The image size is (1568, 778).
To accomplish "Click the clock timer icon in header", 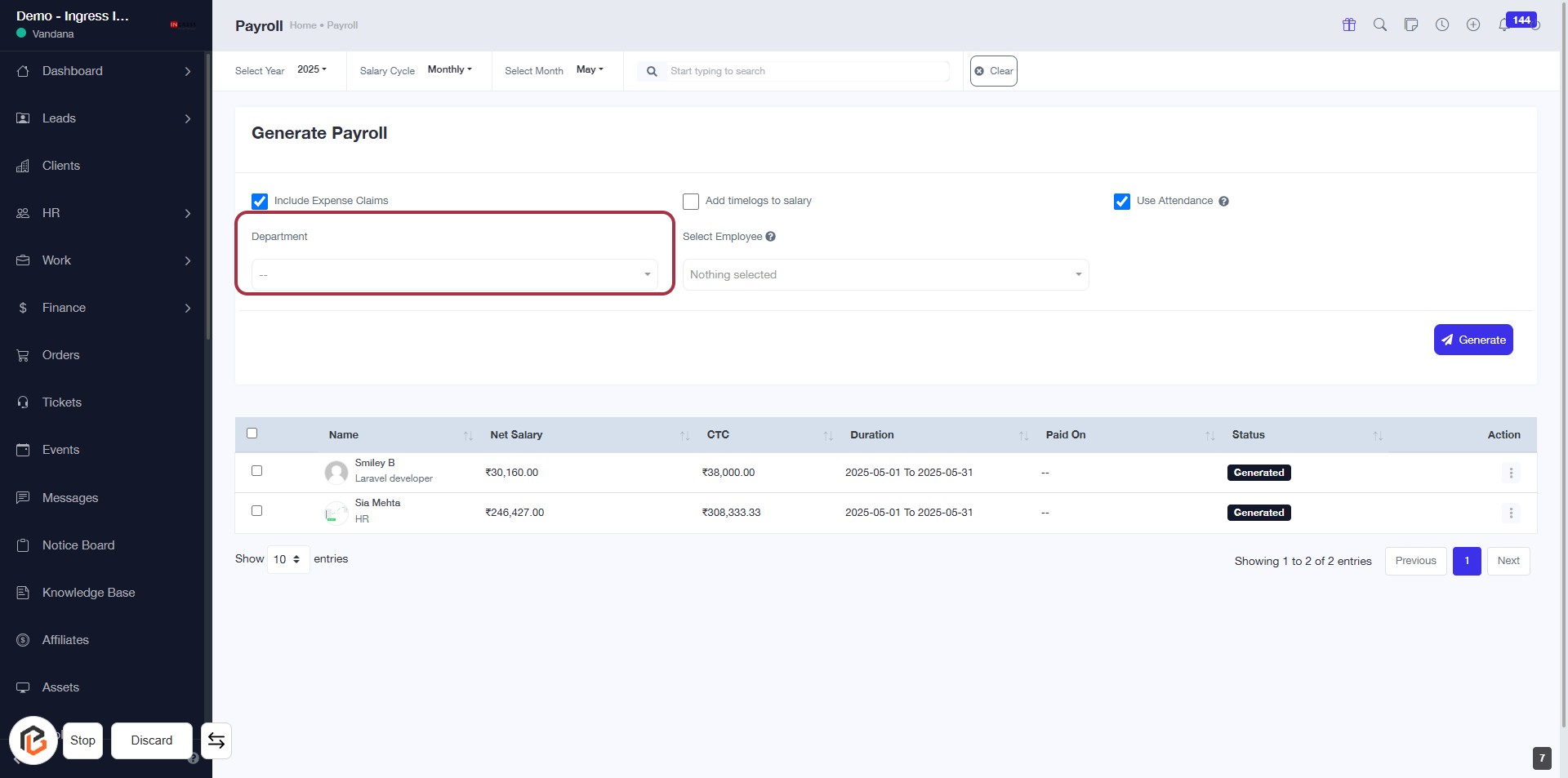I will [1442, 24].
